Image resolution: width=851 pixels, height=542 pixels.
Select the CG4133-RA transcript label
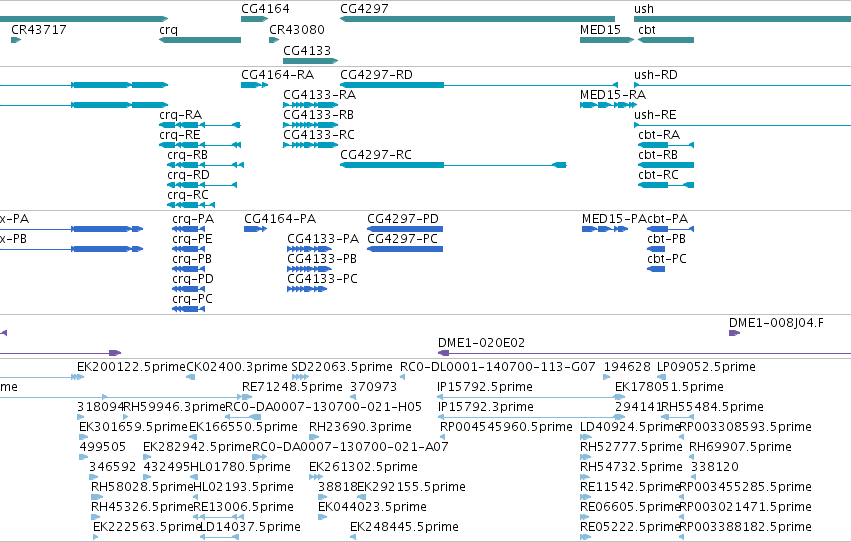[x=320, y=94]
